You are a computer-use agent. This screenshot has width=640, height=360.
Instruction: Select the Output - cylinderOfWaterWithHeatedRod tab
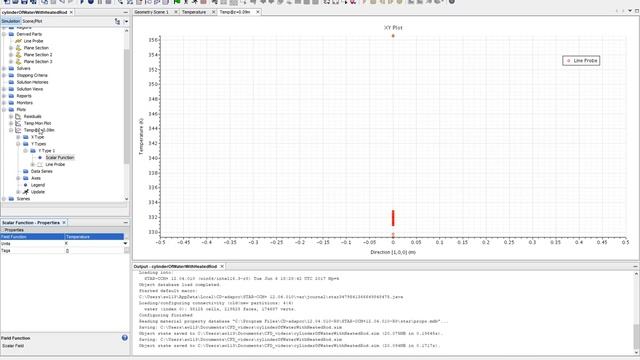tap(175, 266)
